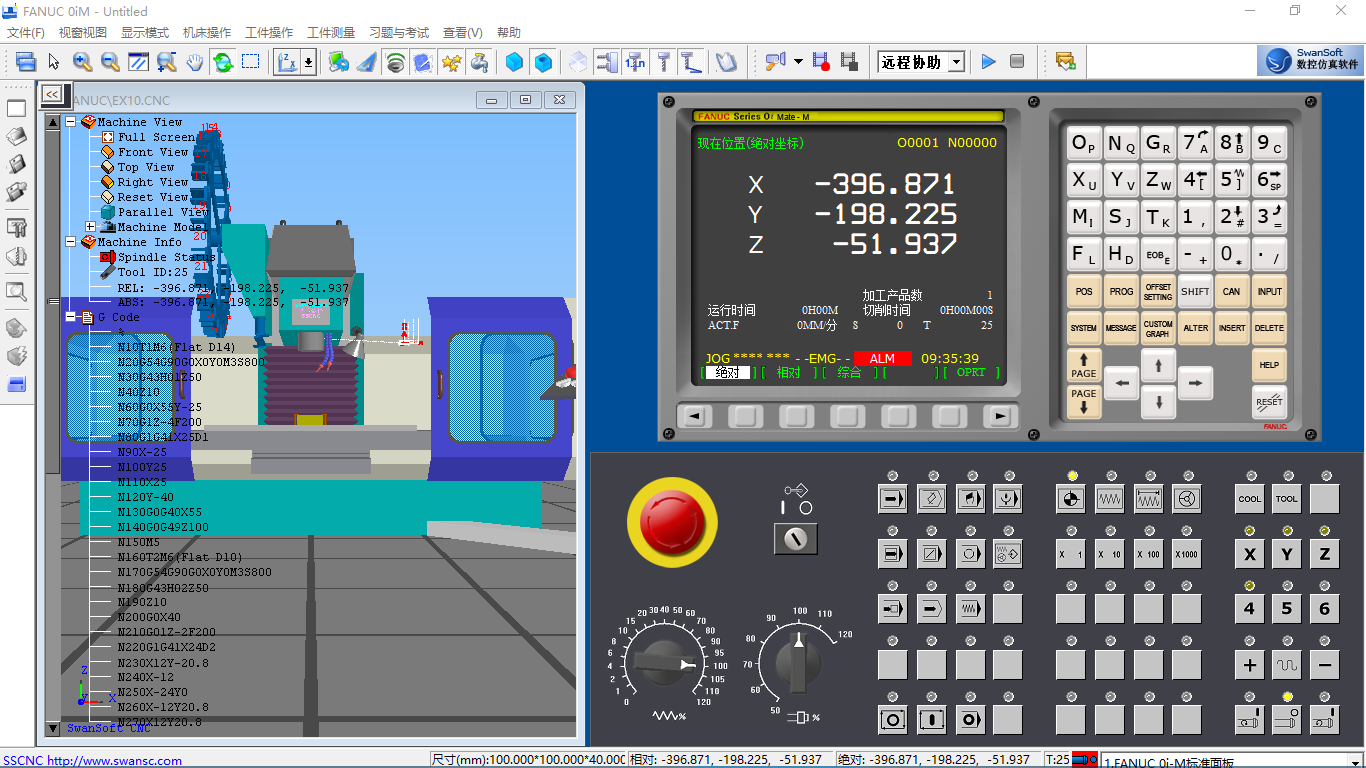Click the cursor up arrow key

(1158, 365)
